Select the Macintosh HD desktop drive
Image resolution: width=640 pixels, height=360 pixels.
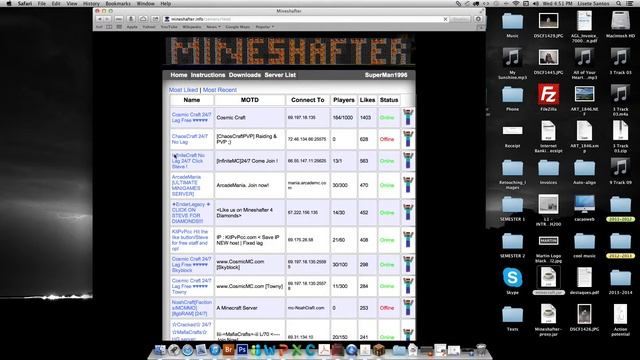point(620,24)
